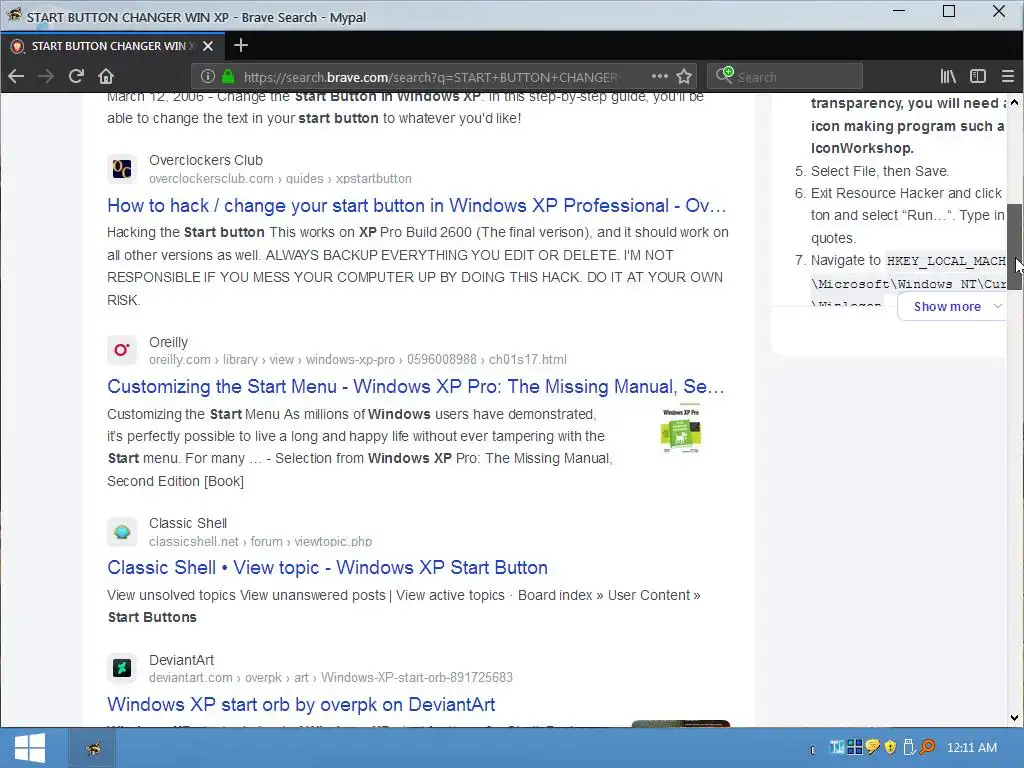Click the deviantart.com breadcrumb URL
This screenshot has height=768, width=1024.
[x=330, y=677]
